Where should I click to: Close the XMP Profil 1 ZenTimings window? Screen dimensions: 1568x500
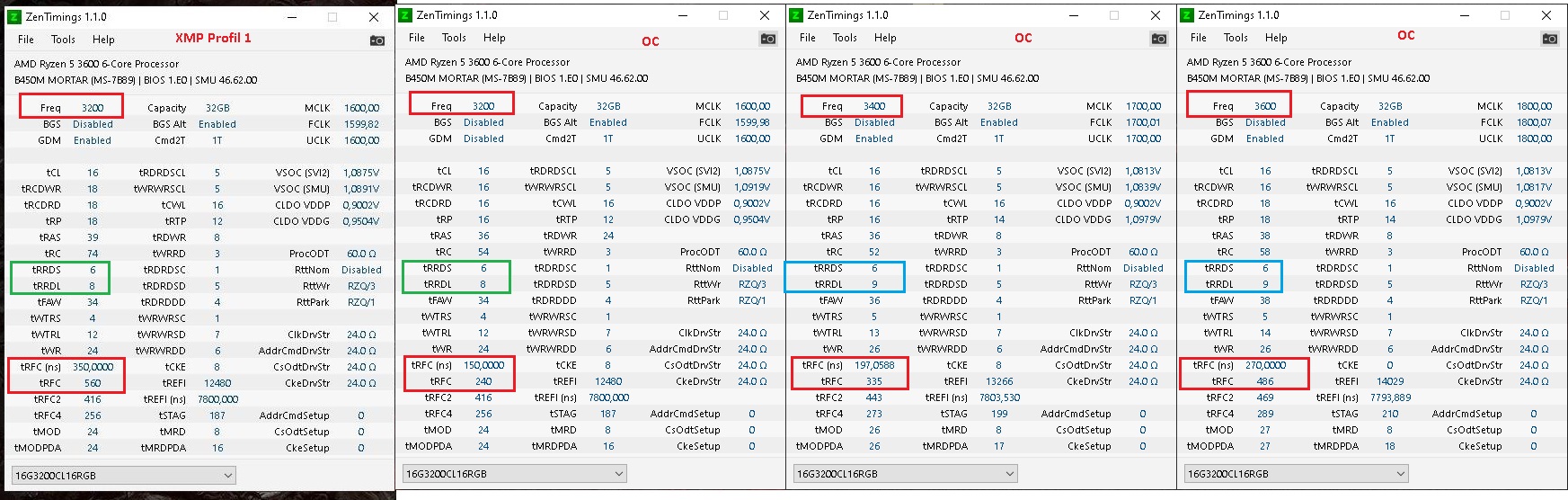click(374, 17)
